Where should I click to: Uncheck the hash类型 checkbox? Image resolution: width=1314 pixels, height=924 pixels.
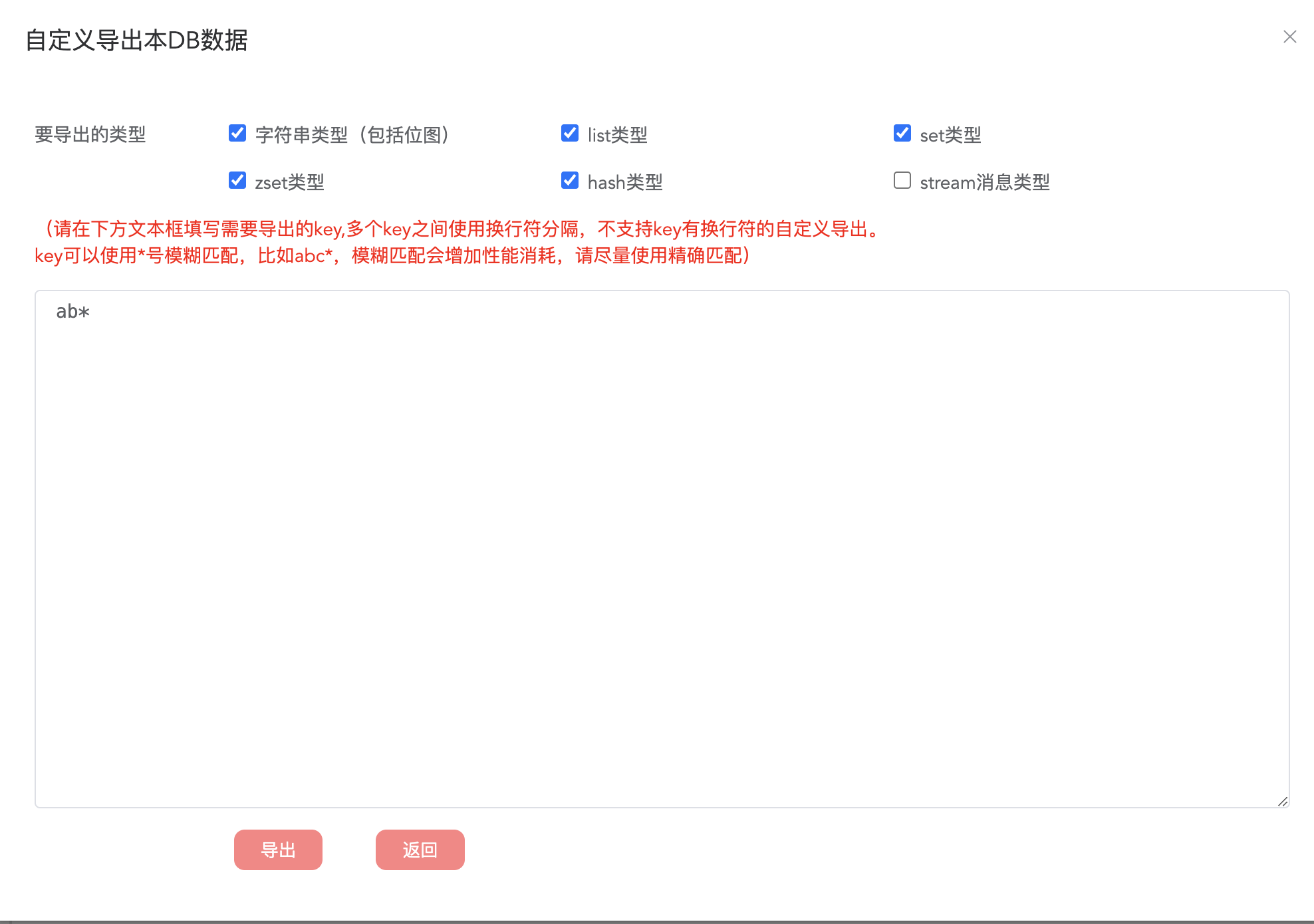coord(570,181)
